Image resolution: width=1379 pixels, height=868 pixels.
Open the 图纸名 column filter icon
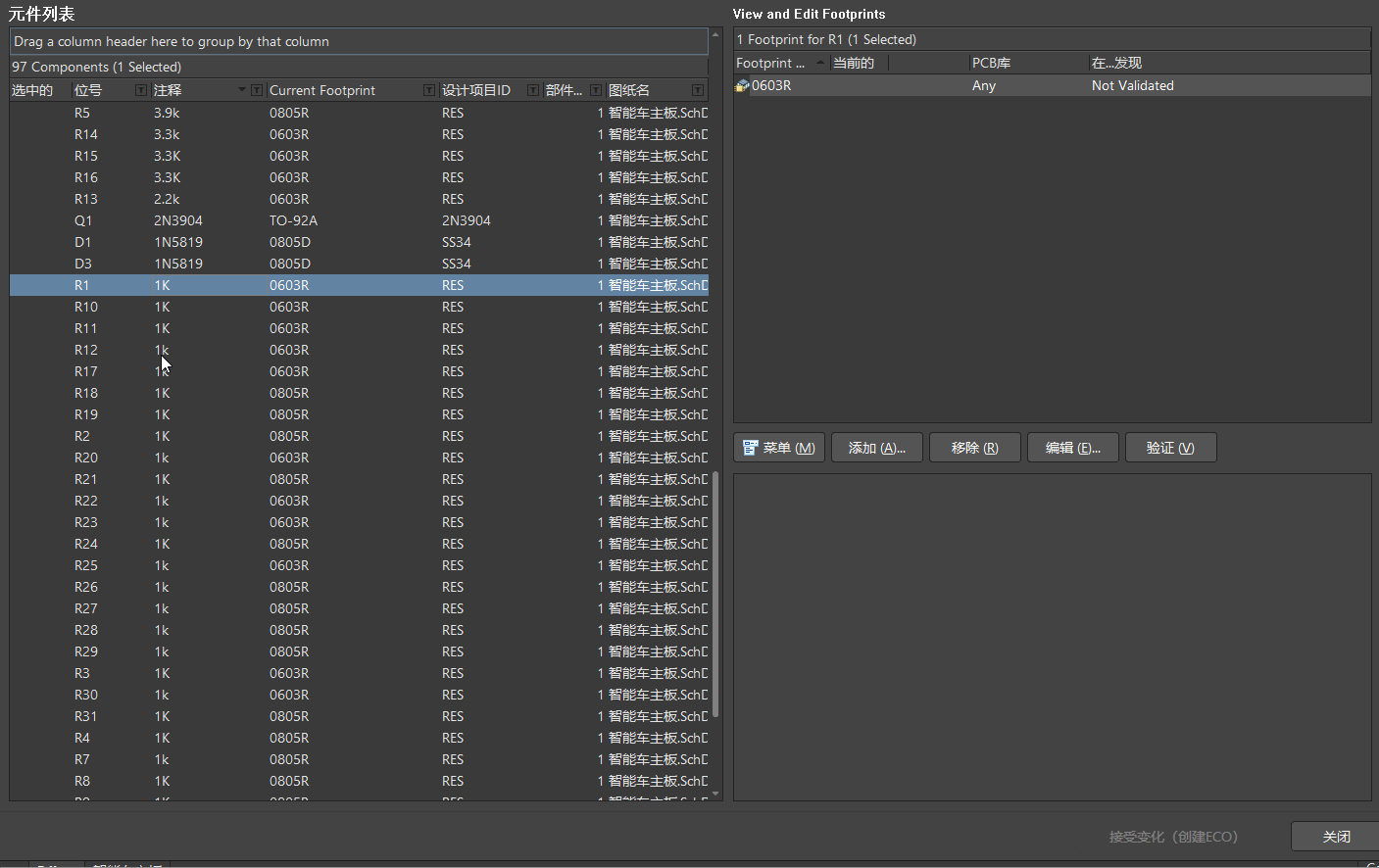coord(698,90)
